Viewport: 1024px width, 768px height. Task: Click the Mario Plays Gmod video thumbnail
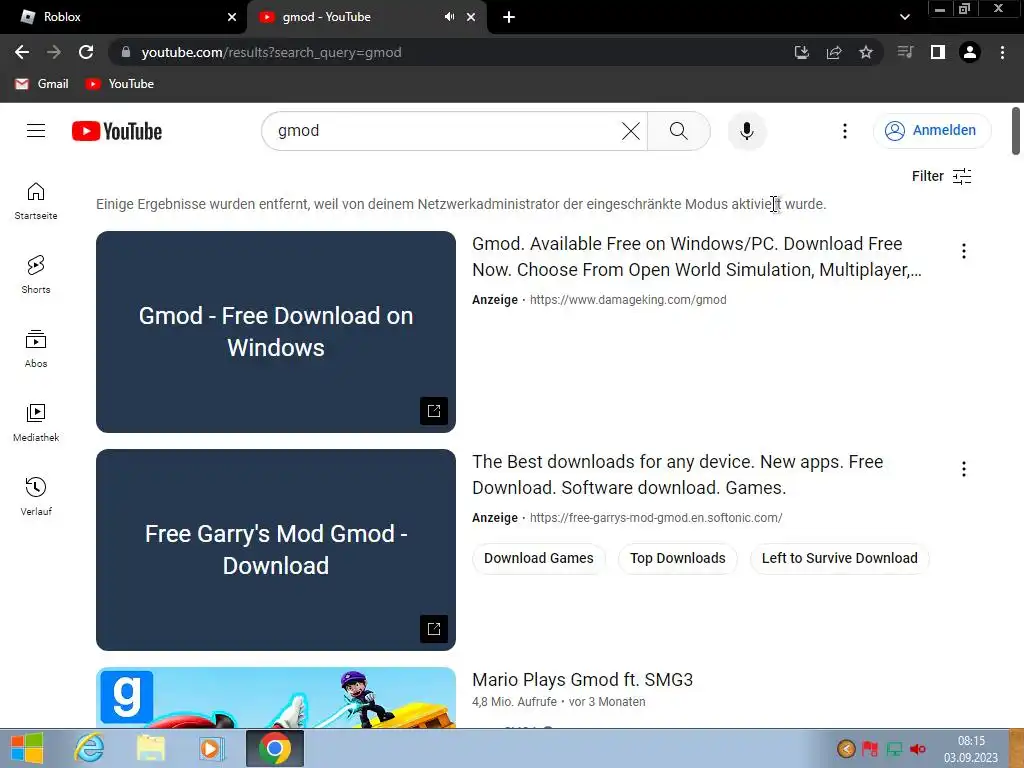tap(276, 697)
